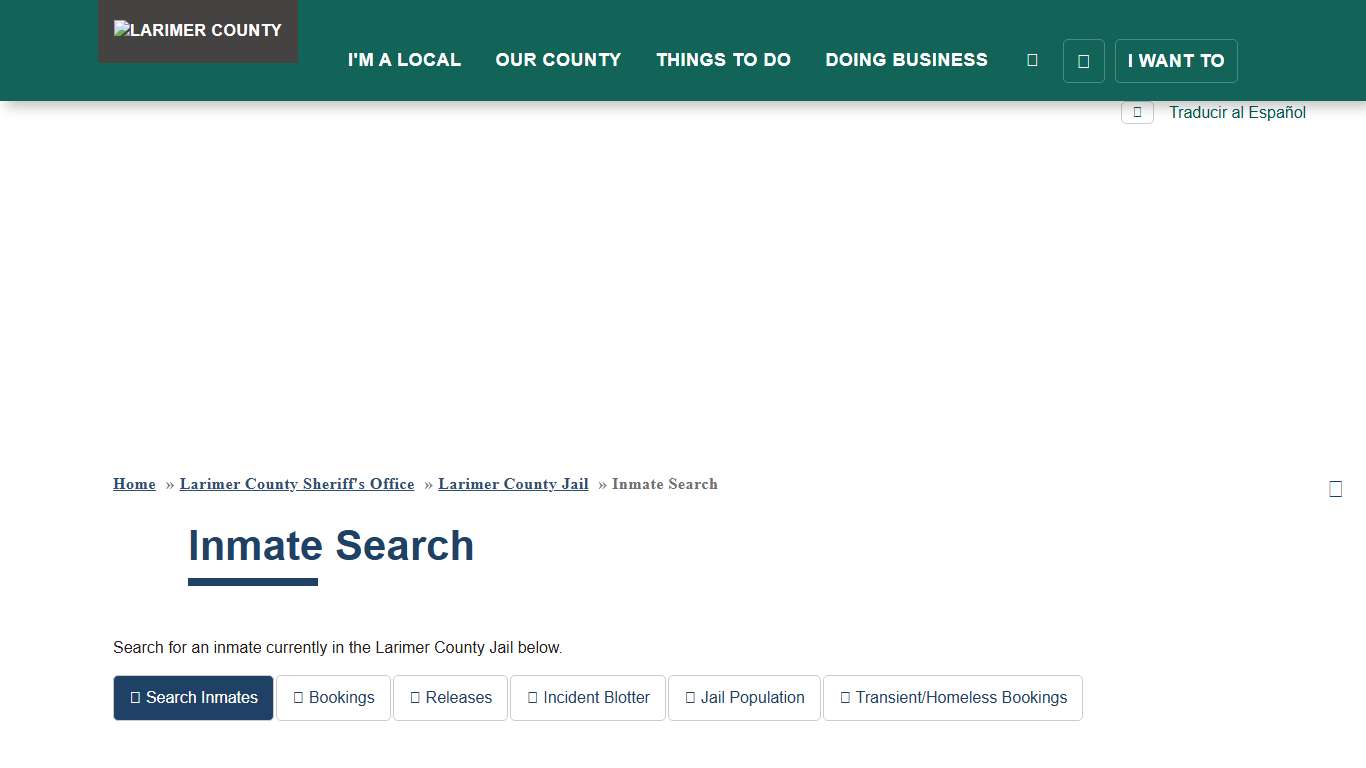Open the OUR COUNTY menu
The image size is (1366, 768).
(x=558, y=60)
